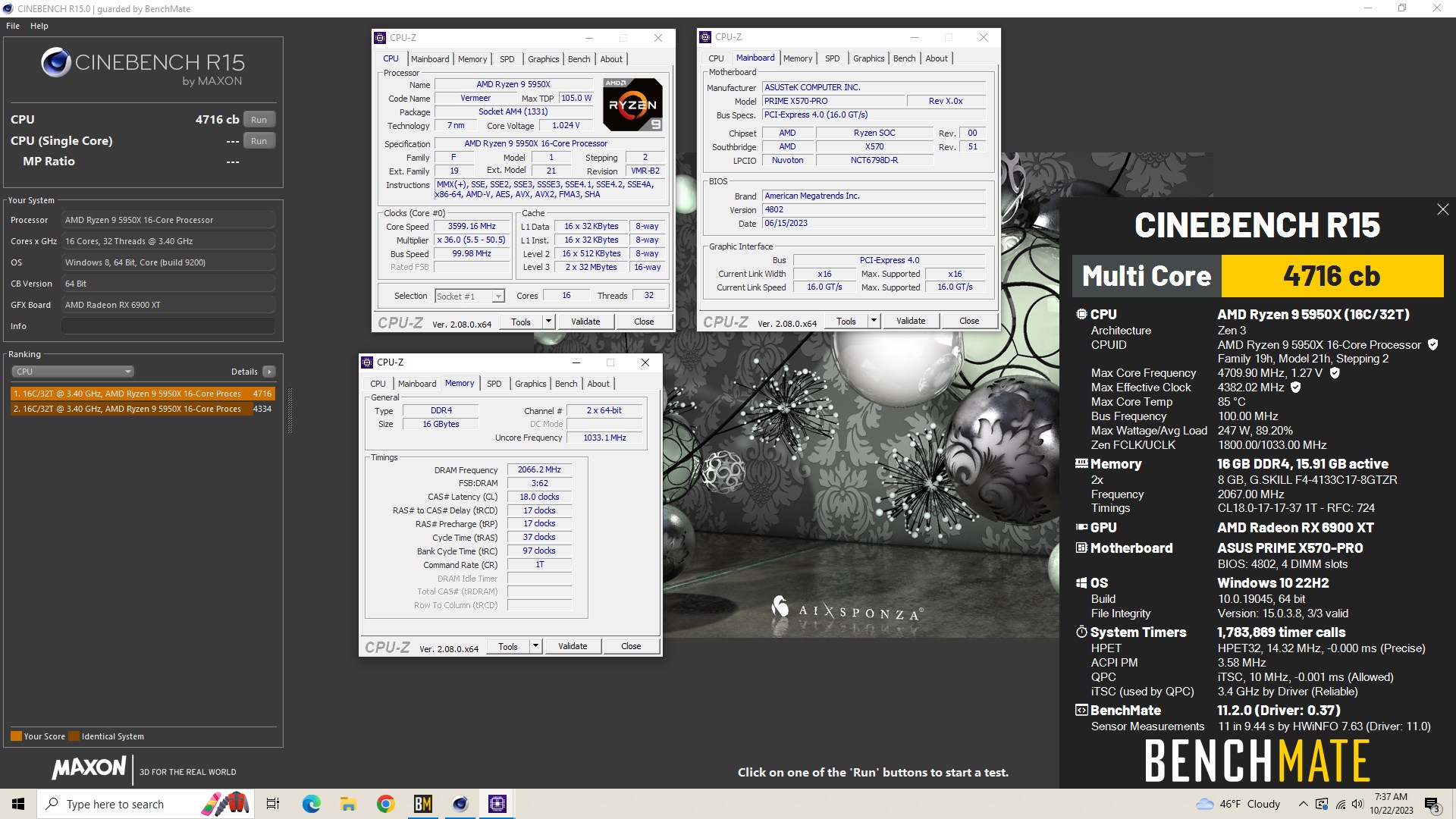The height and width of the screenshot is (819, 1456).
Task: Open About tab in top-left CPU-Z window
Action: [x=611, y=59]
